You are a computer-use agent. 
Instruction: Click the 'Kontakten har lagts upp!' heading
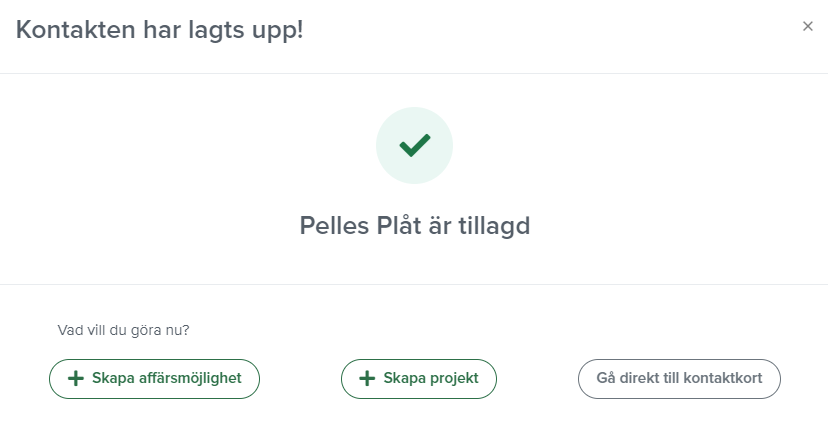[160, 30]
